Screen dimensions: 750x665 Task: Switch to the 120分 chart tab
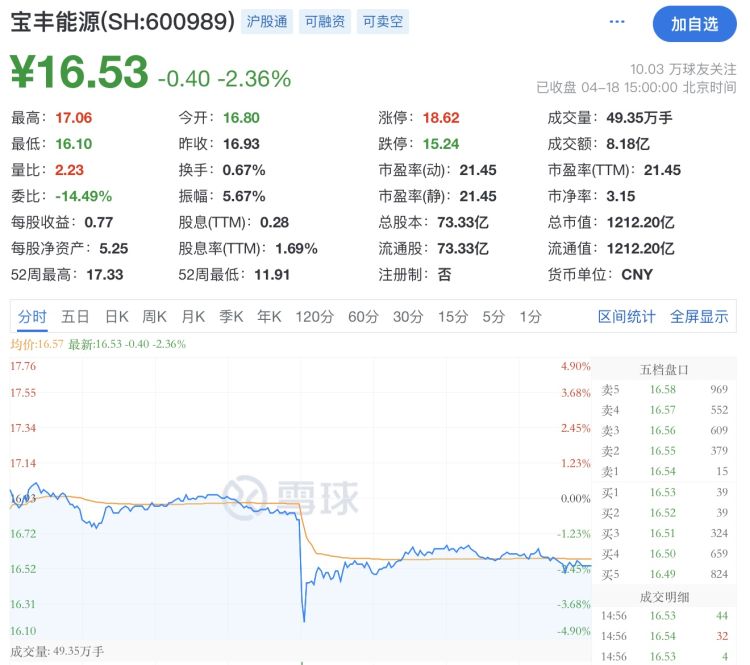pos(314,317)
